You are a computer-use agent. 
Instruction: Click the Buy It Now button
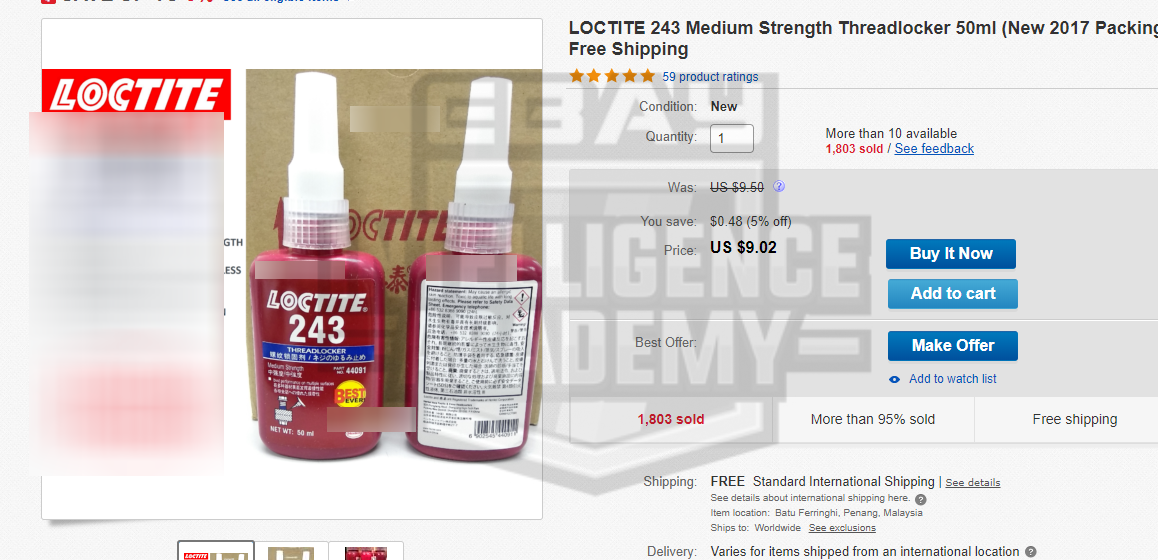pyautogui.click(x=951, y=253)
